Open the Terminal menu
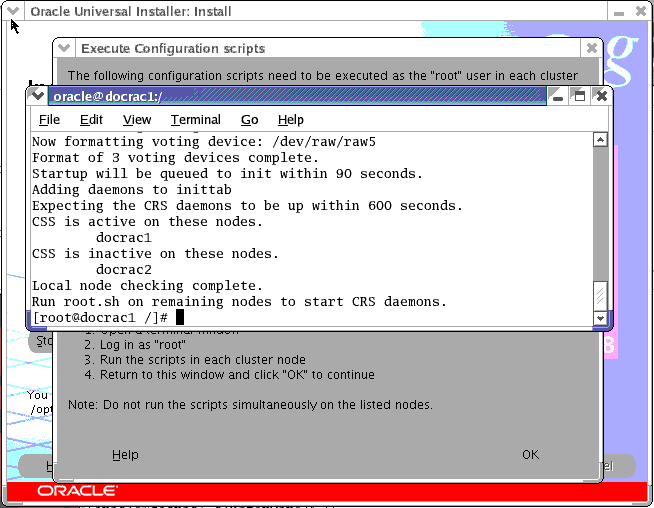 [195, 120]
